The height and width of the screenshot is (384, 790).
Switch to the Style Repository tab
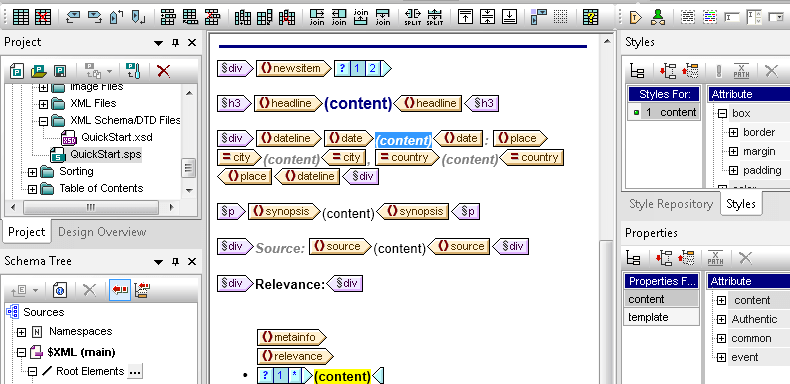[671, 204]
